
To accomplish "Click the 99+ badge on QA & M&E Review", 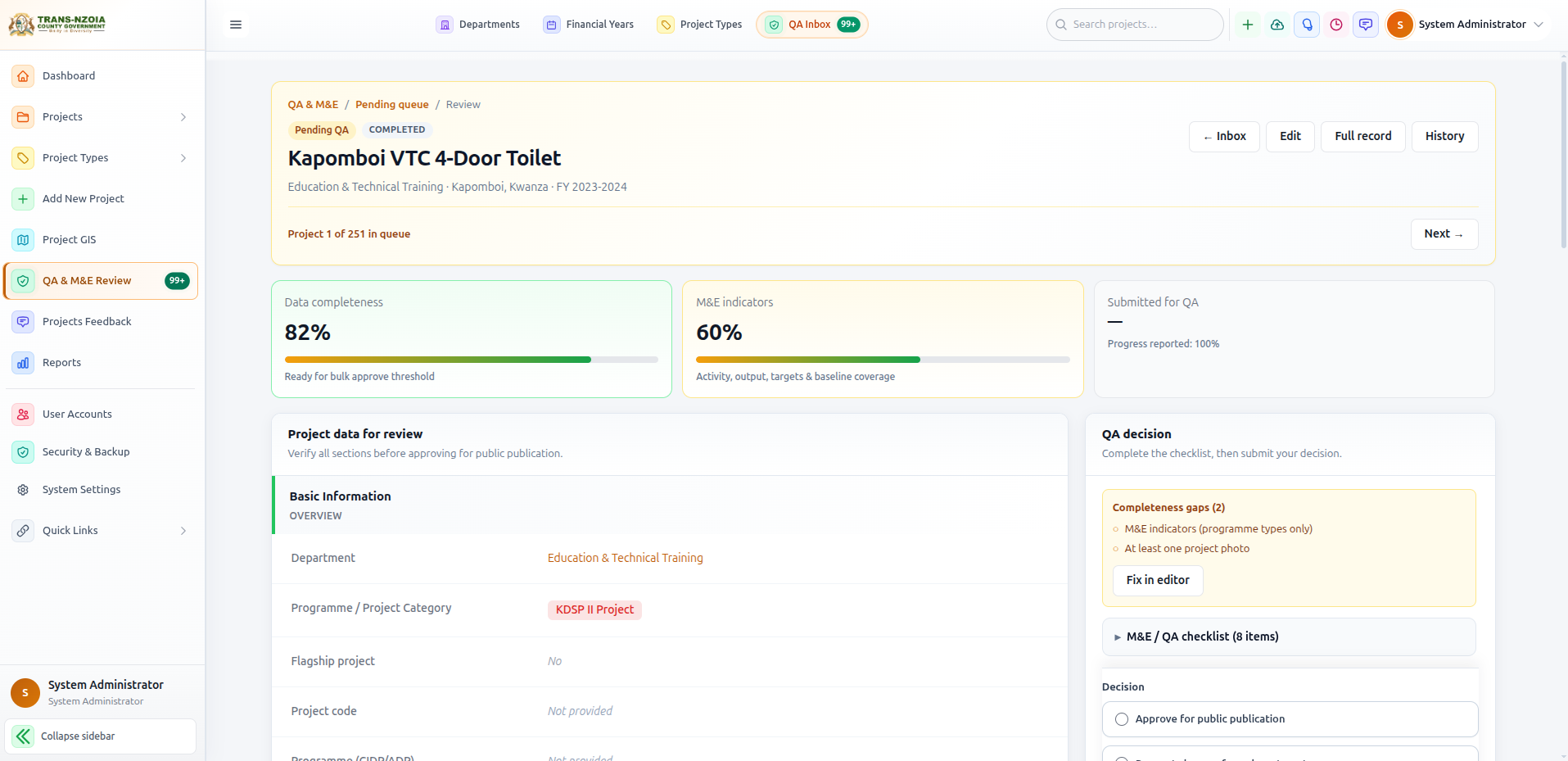I will [x=177, y=281].
